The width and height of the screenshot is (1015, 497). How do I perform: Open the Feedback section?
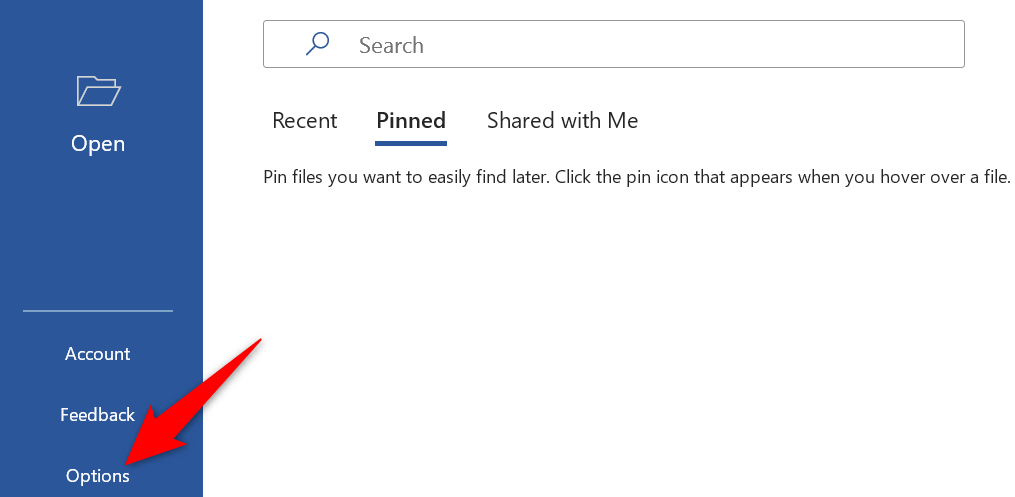[98, 415]
